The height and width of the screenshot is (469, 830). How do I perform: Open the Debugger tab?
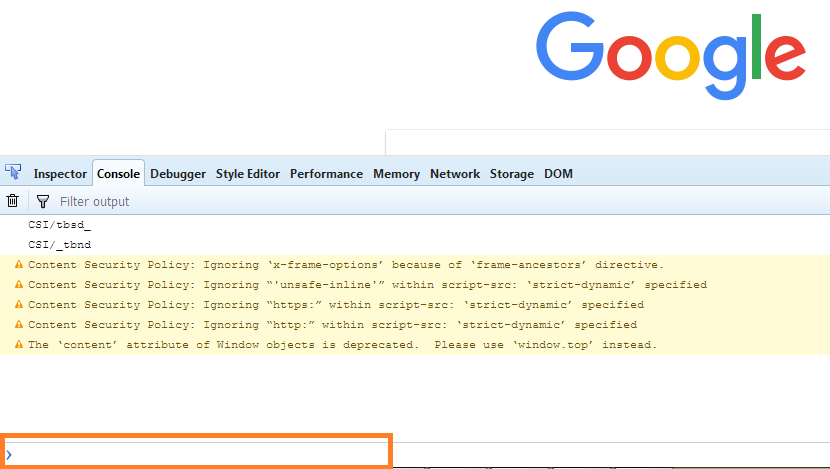178,174
